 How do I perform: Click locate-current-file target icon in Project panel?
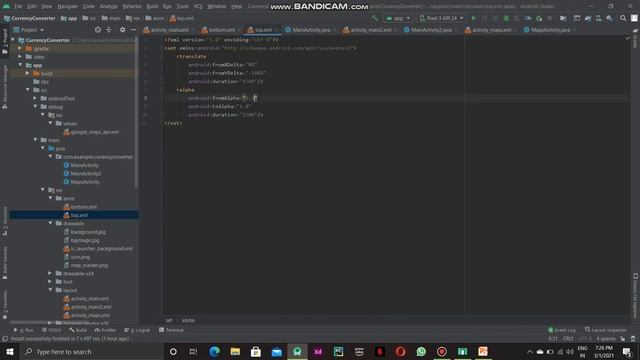pyautogui.click(x=98, y=30)
